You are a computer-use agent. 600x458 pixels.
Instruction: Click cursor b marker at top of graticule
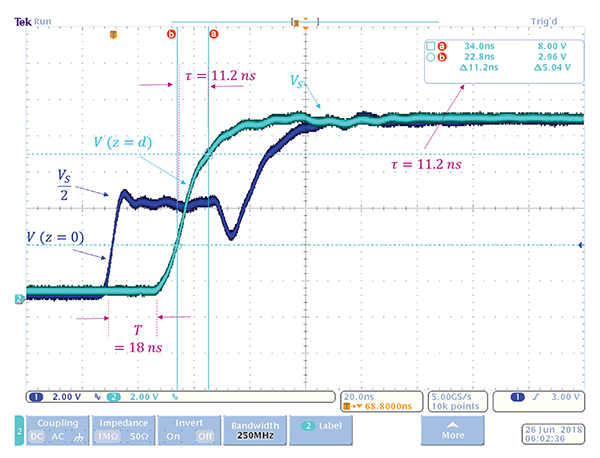tap(172, 33)
